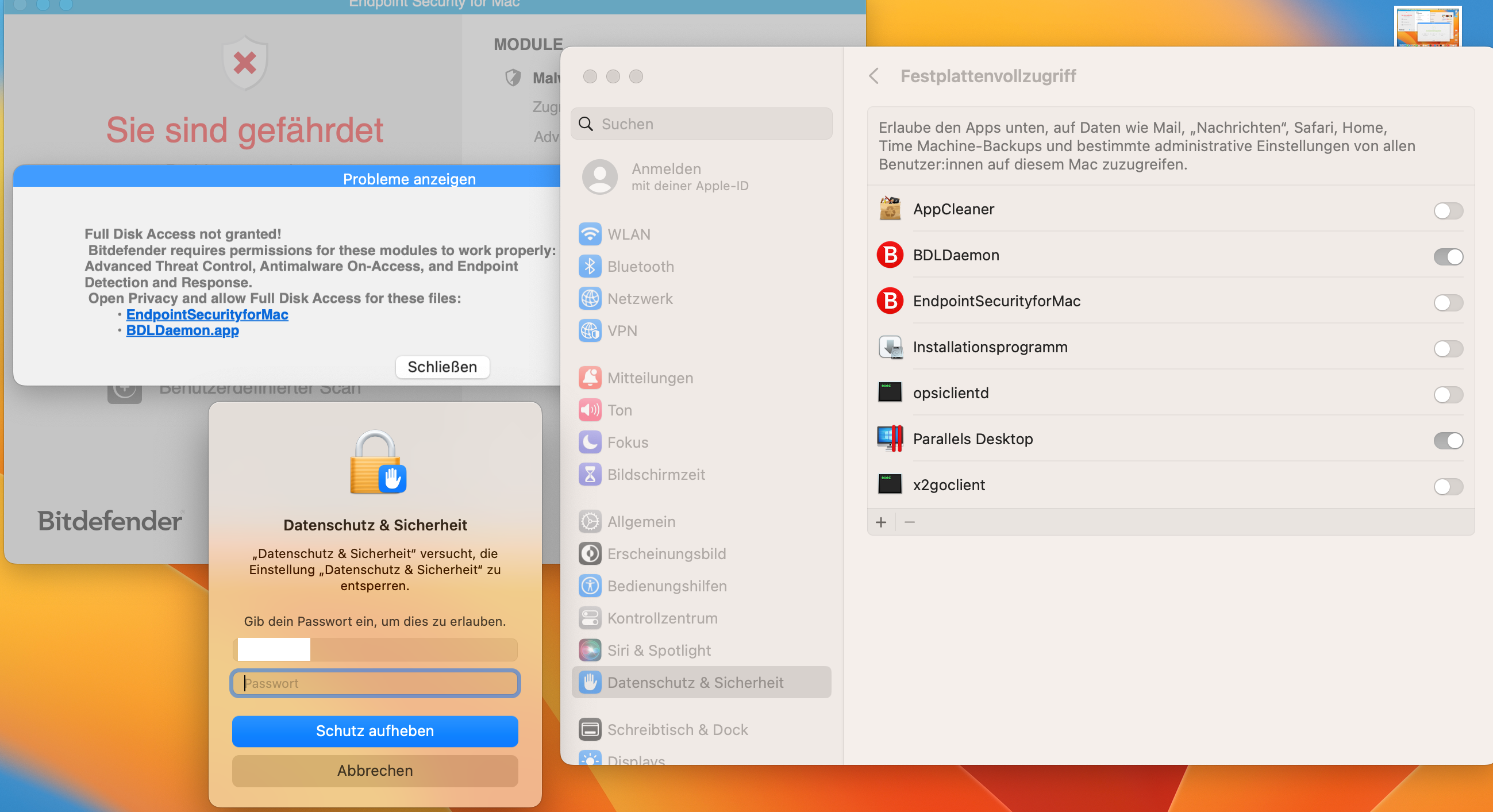Open the EndpointSecurityforMac link
The image size is (1493, 812).
[x=207, y=314]
